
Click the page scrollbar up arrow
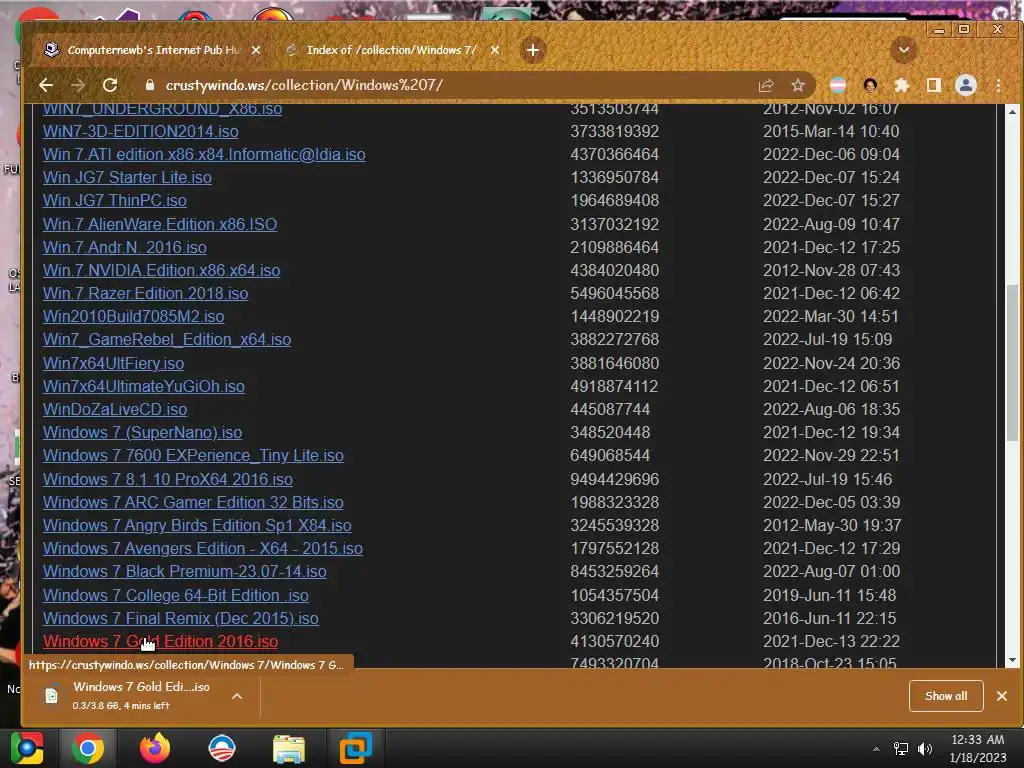1012,112
